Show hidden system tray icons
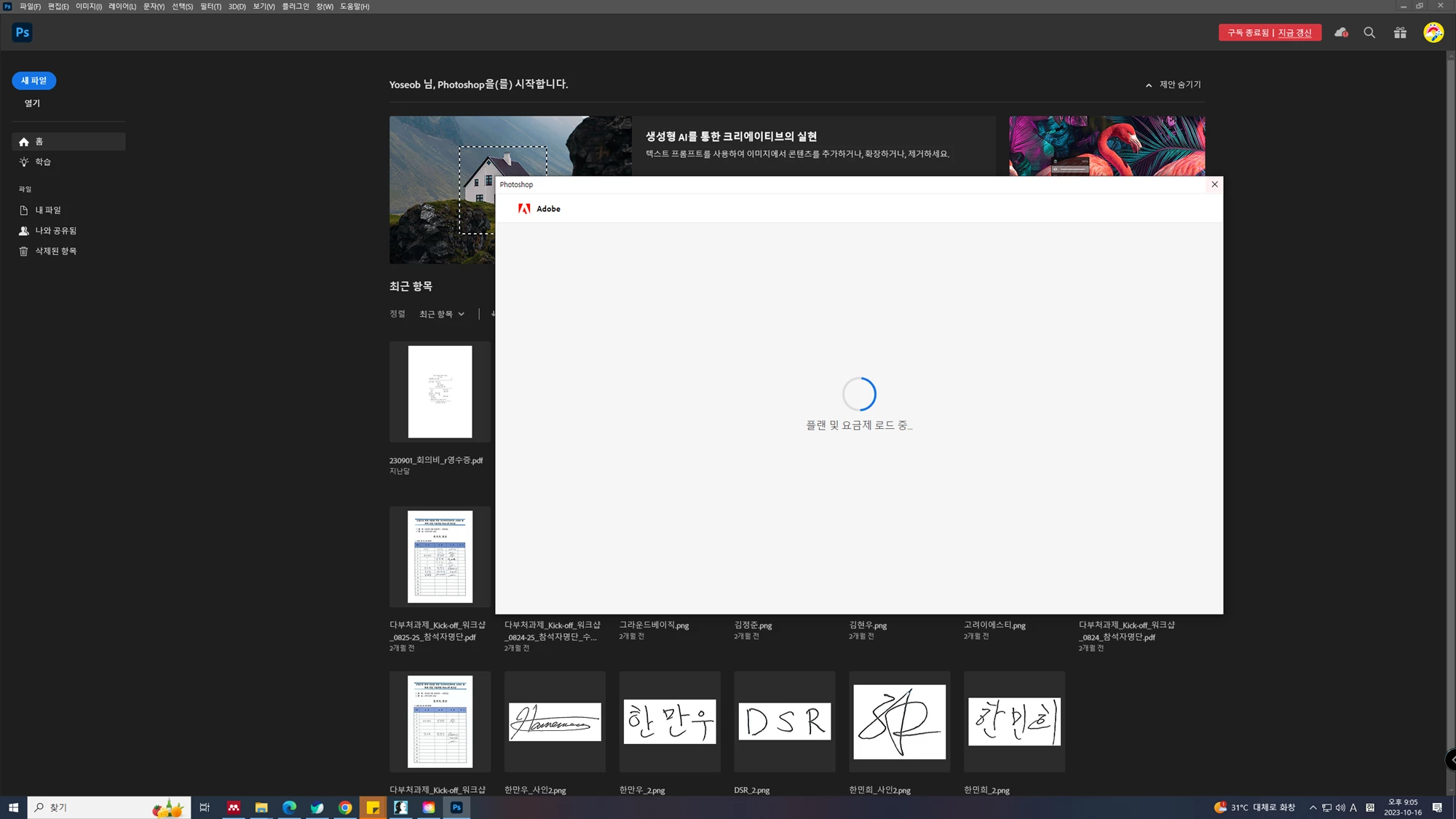This screenshot has height=819, width=1456. tap(1313, 807)
